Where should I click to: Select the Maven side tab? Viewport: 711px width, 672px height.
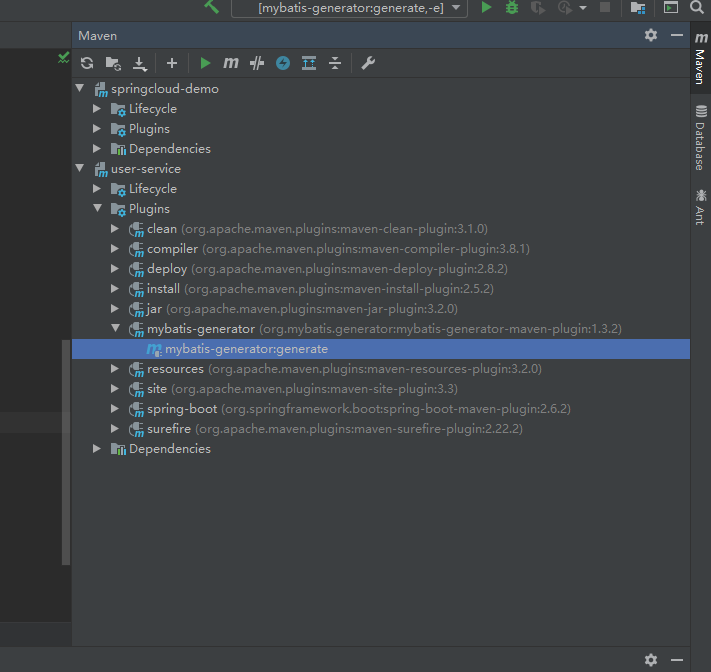tap(701, 58)
